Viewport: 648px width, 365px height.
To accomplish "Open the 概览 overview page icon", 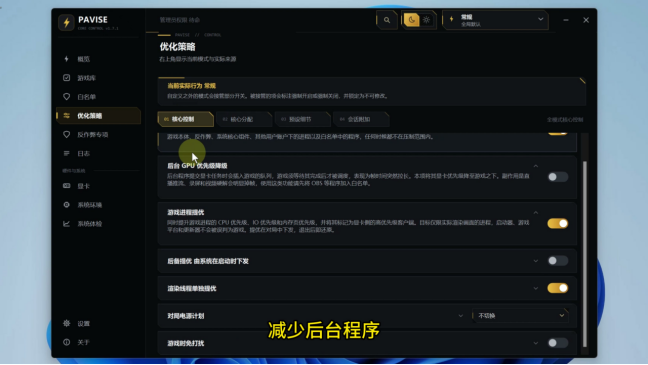I will 67,59.
